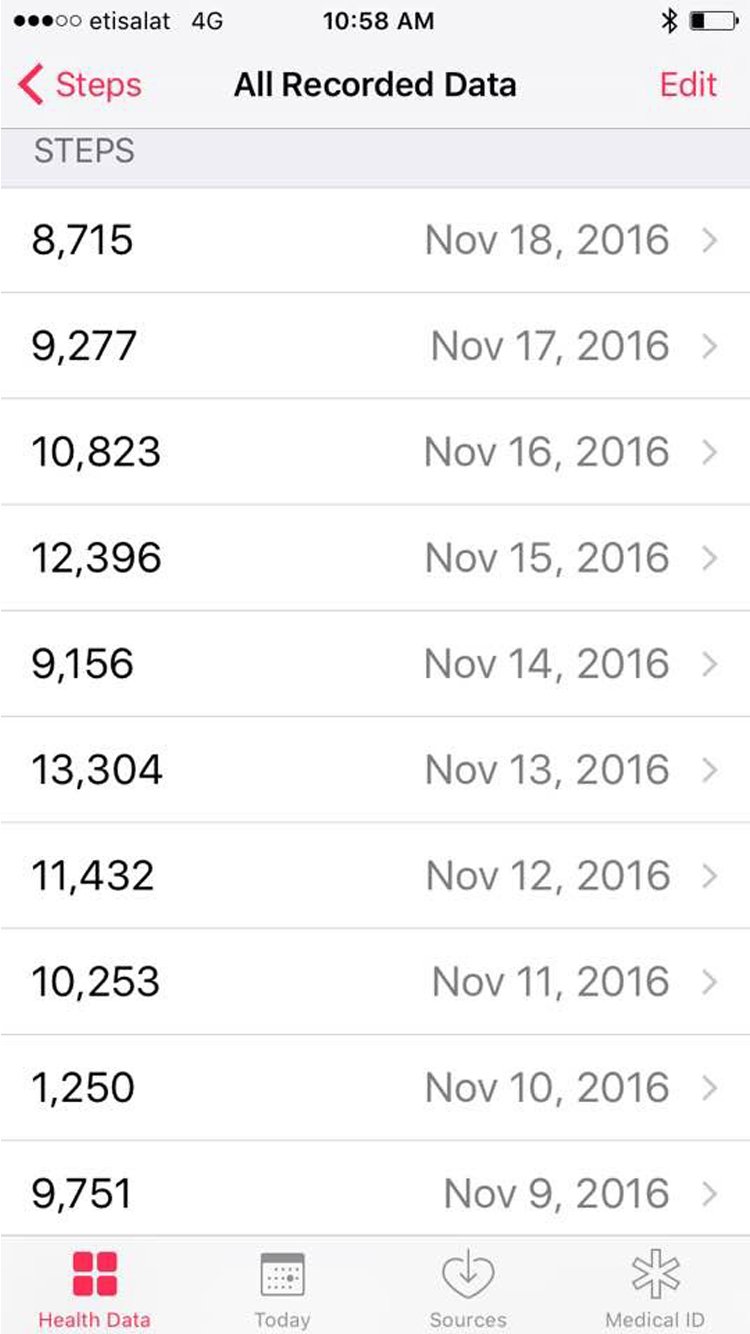Expand chevron for Nov 18, 2016
Viewport: 750px width, 1334px height.
pyautogui.click(x=709, y=240)
